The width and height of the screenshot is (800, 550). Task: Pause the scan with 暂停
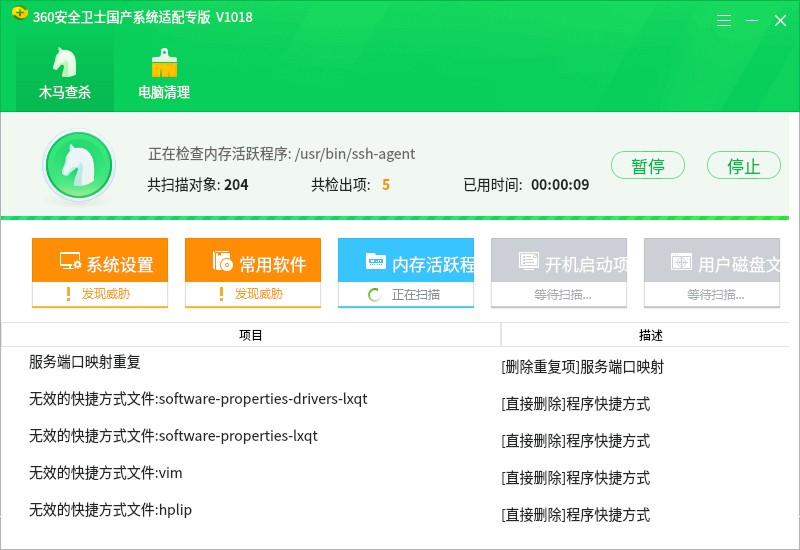[647, 165]
